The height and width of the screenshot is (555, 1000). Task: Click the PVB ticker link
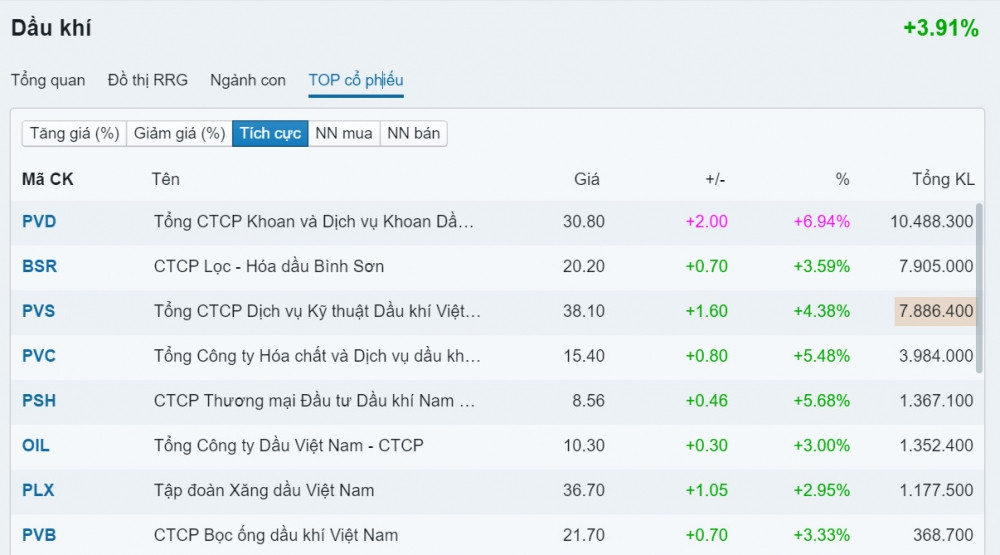39,535
